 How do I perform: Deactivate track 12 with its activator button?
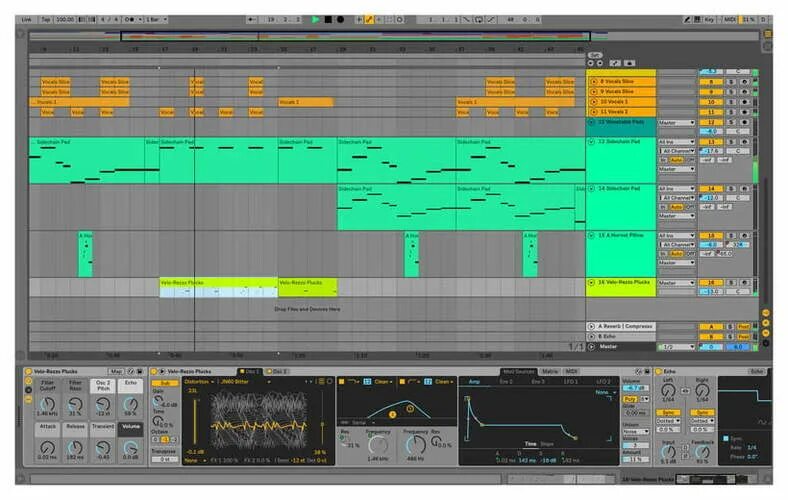point(711,123)
